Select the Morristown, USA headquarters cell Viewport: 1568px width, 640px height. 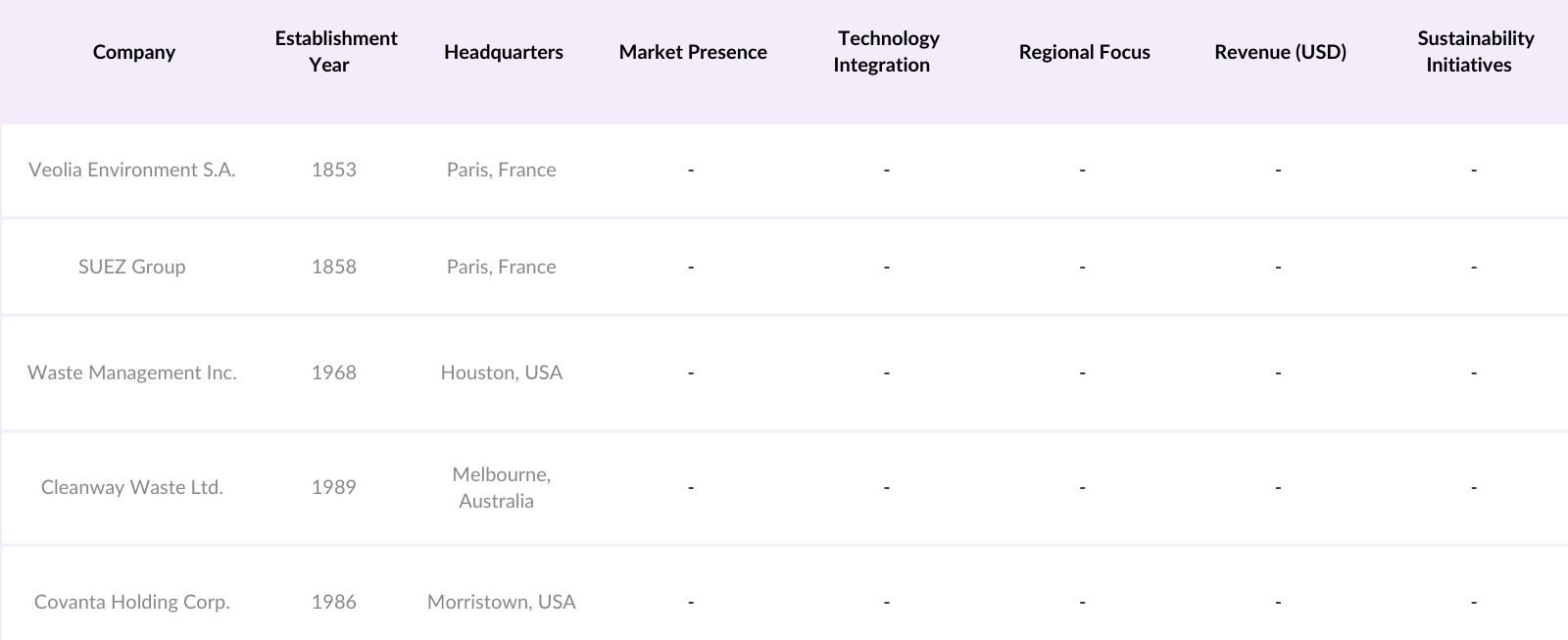click(x=502, y=602)
